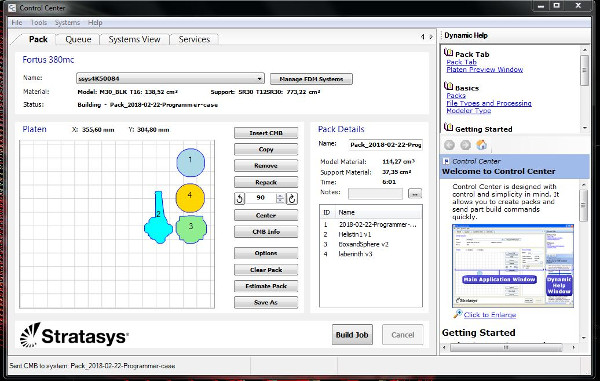
Task: Select the BoxandSphere v2 row
Action: (x=371, y=244)
